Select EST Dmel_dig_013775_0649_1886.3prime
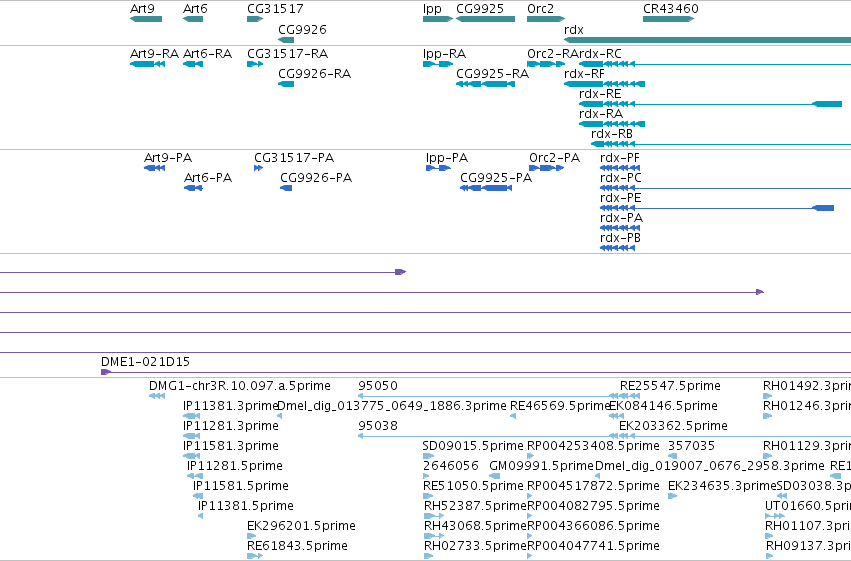This screenshot has height=561, width=851. 280,416
